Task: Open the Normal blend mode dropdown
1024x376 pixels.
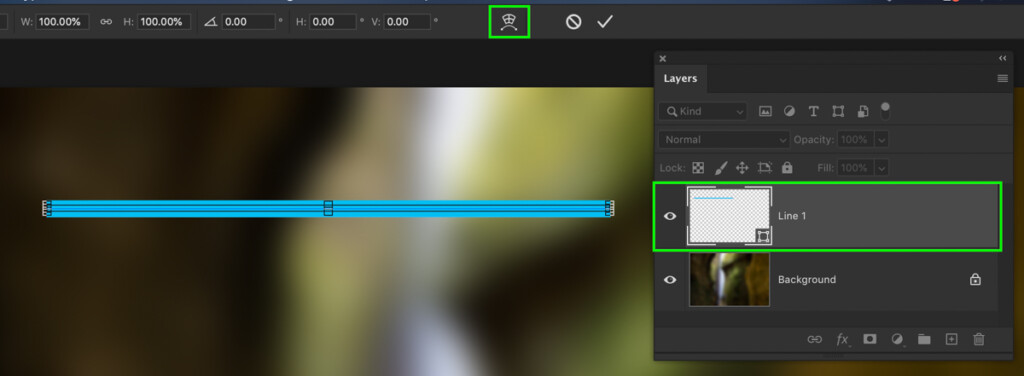Action: point(724,140)
